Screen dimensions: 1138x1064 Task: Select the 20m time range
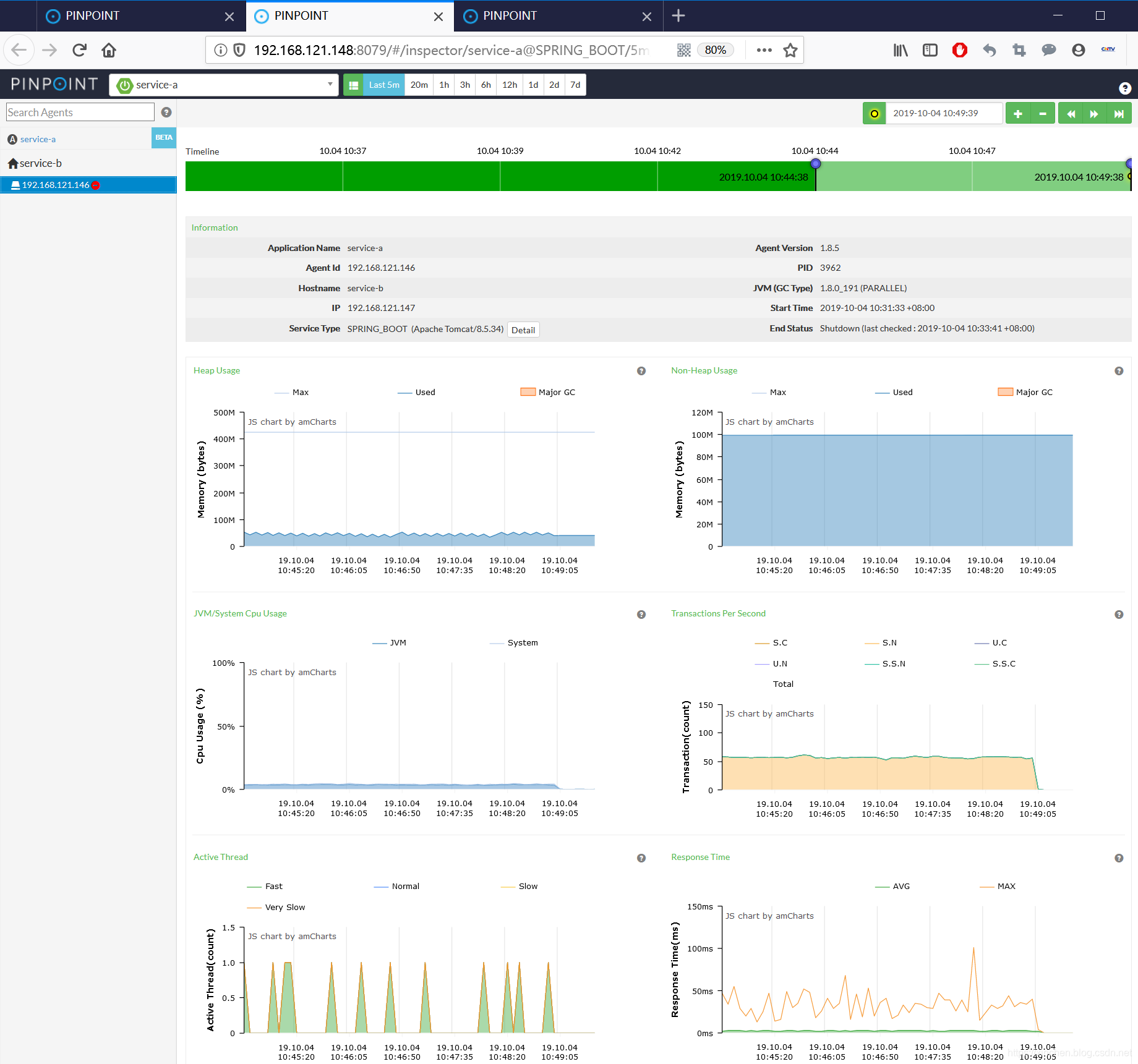click(x=419, y=85)
